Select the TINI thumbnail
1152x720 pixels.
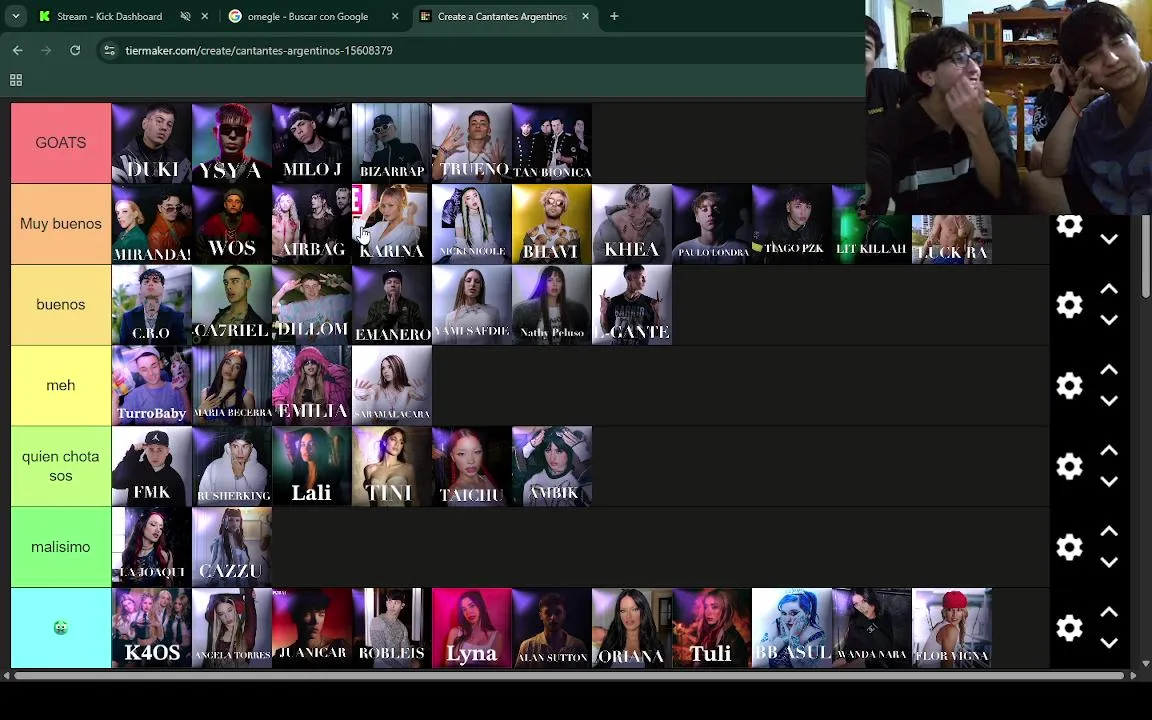(x=392, y=466)
